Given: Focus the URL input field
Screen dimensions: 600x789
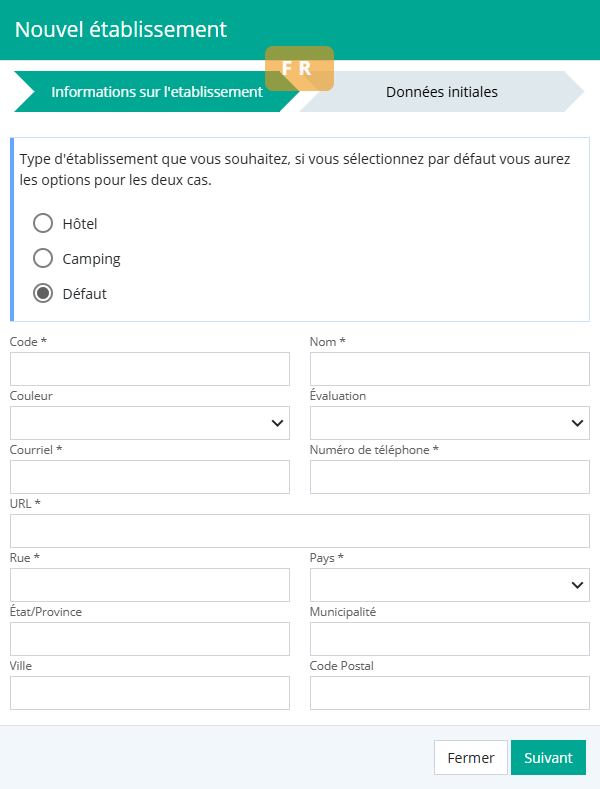Looking at the screenshot, I should click(300, 531).
